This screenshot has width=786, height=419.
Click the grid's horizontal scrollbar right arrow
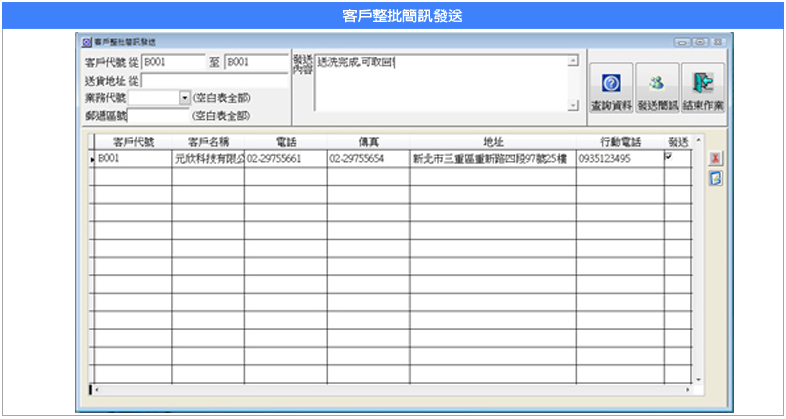tap(688, 389)
